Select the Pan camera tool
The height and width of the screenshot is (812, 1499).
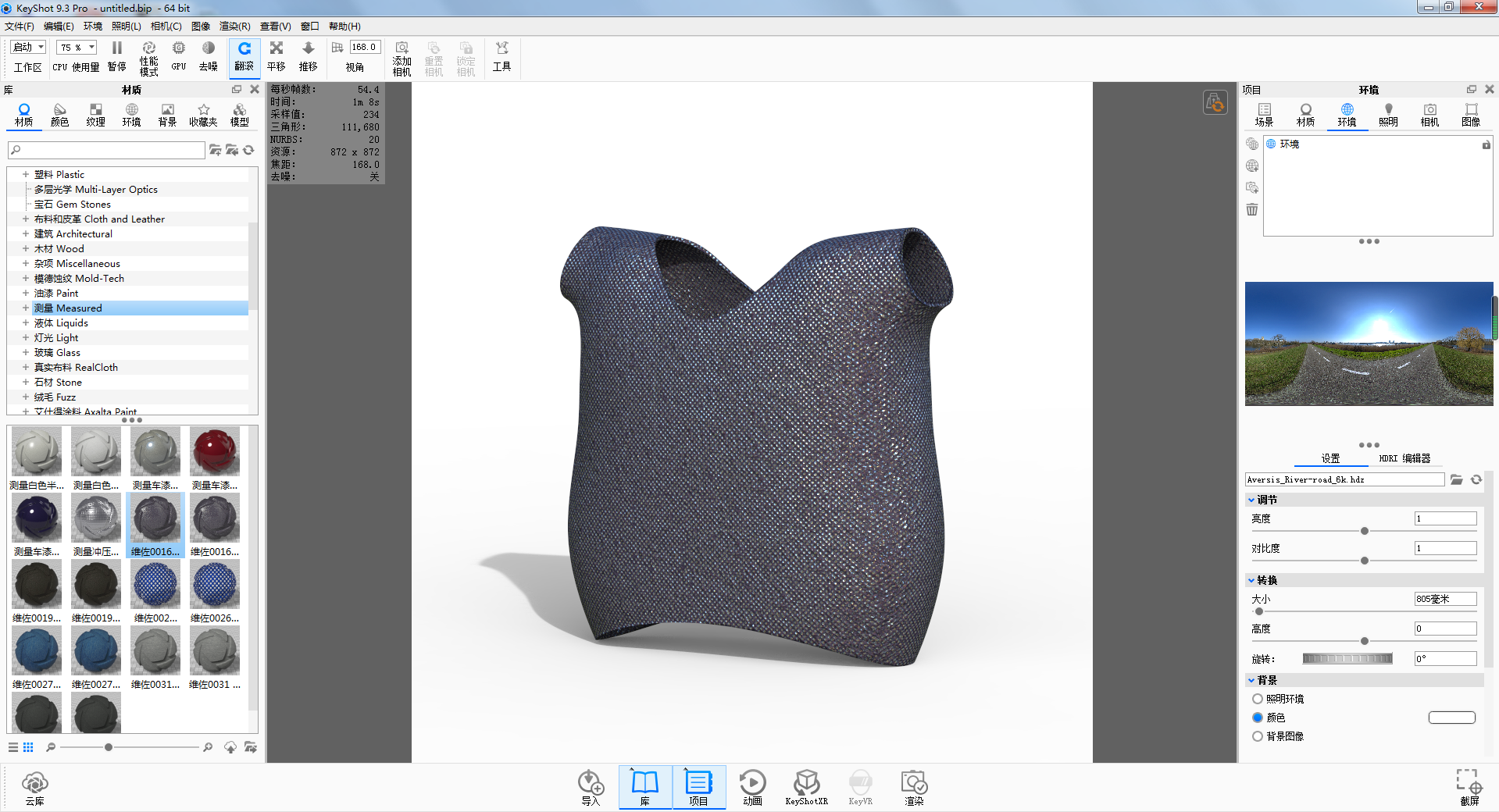[x=277, y=56]
